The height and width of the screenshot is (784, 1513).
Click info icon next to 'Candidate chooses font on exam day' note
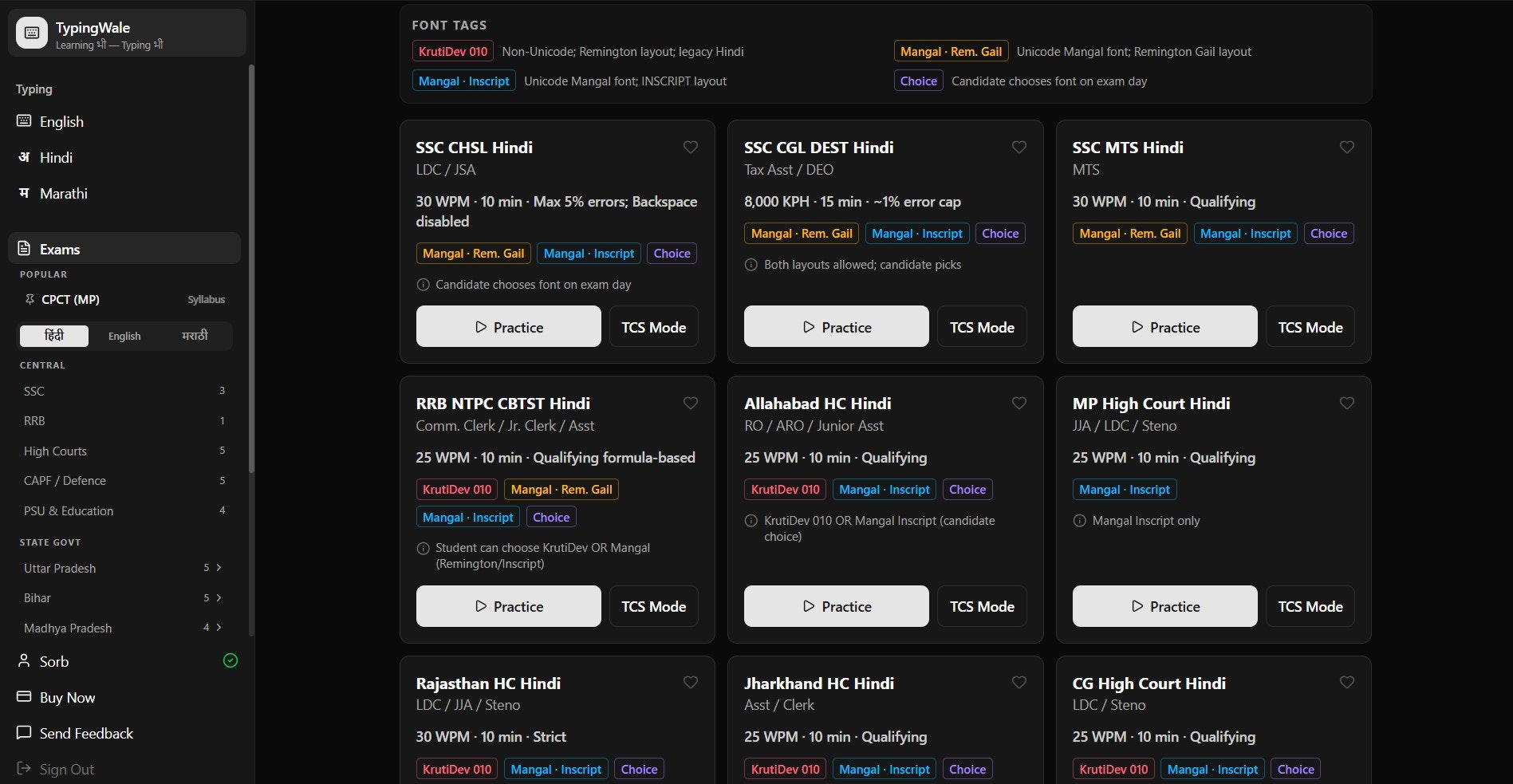pos(423,285)
